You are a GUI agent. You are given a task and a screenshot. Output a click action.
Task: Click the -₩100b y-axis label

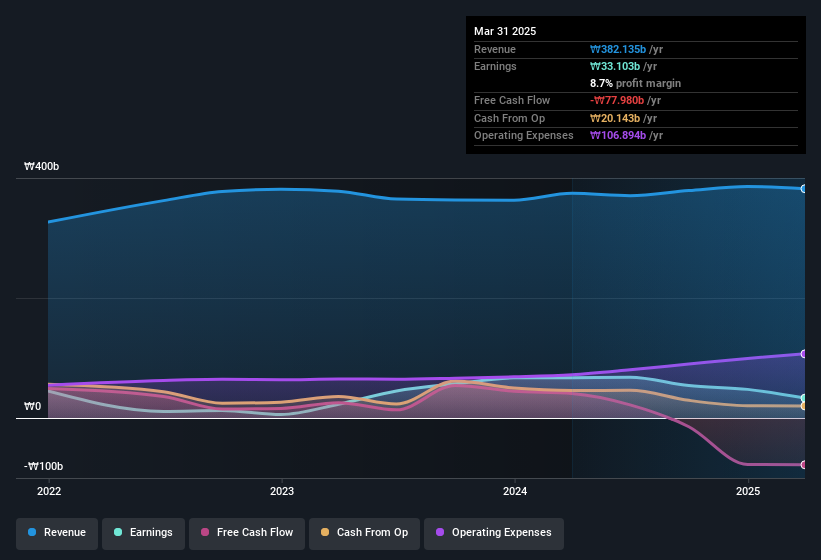[43, 466]
